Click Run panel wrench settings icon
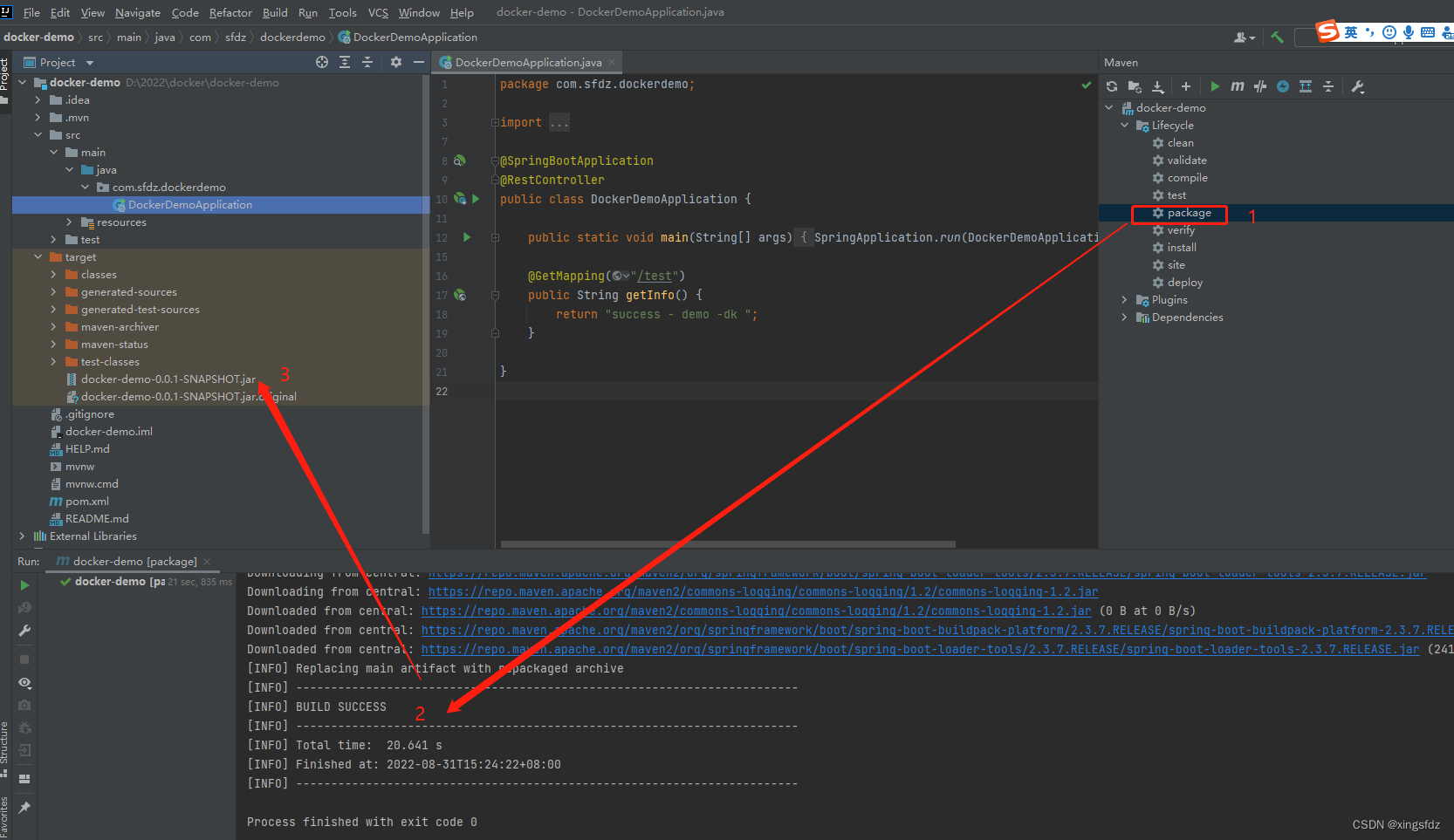Viewport: 1454px width, 840px height. click(24, 631)
